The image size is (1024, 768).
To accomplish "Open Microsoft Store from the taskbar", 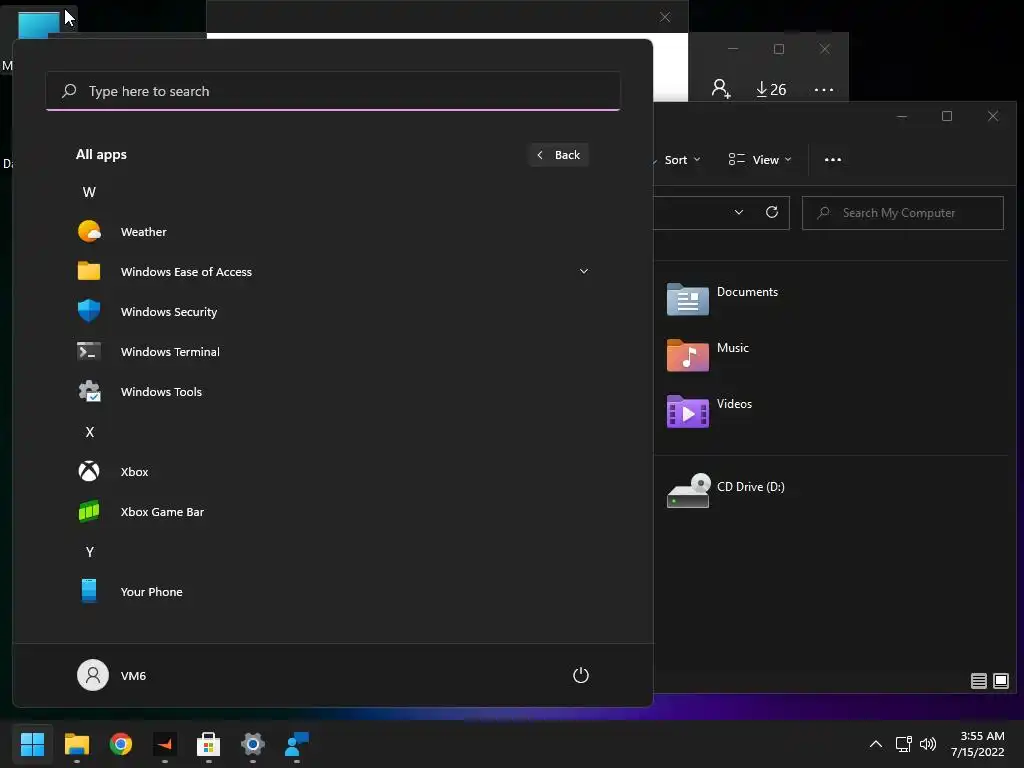I will click(208, 744).
